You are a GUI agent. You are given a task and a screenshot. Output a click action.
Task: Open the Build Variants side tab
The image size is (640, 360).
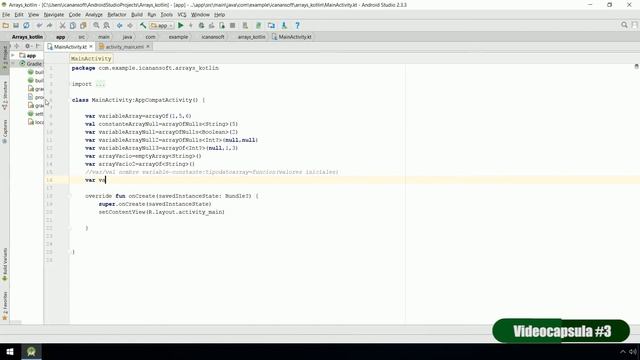[5, 264]
